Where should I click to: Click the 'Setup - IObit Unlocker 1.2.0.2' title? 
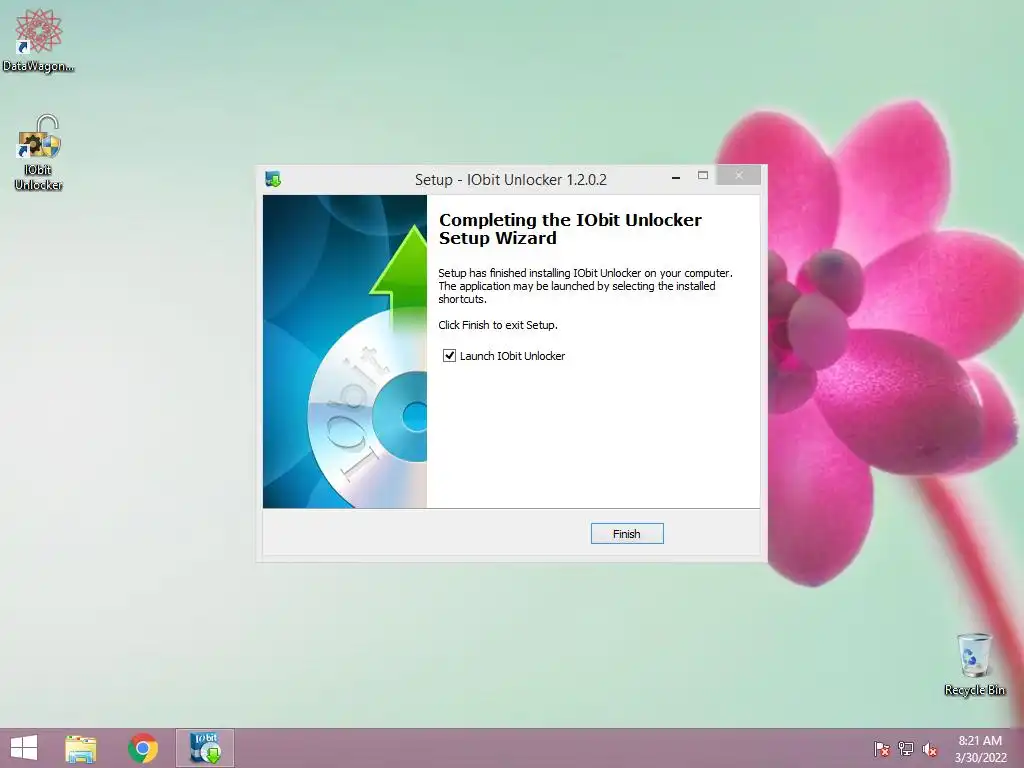511,180
